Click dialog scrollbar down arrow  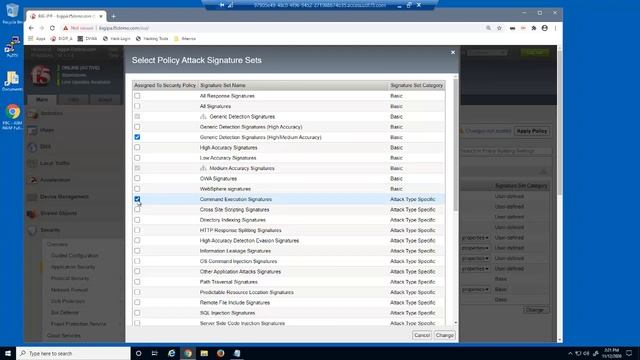(456, 323)
